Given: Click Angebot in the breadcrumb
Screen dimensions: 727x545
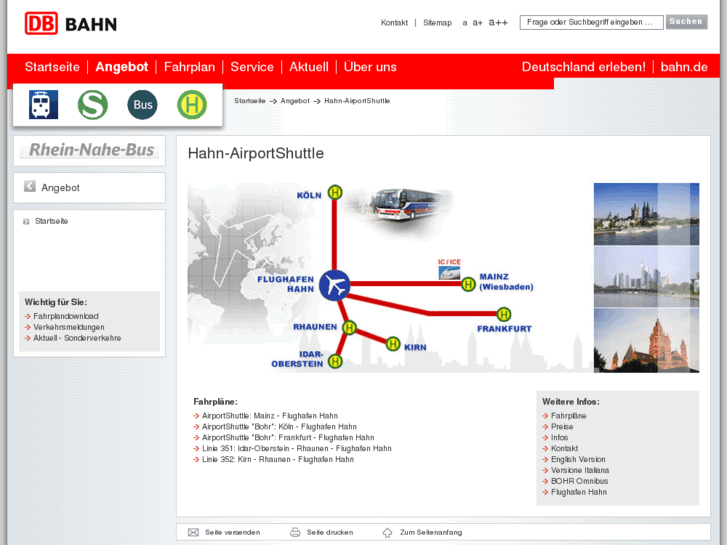Looking at the screenshot, I should click(x=295, y=101).
